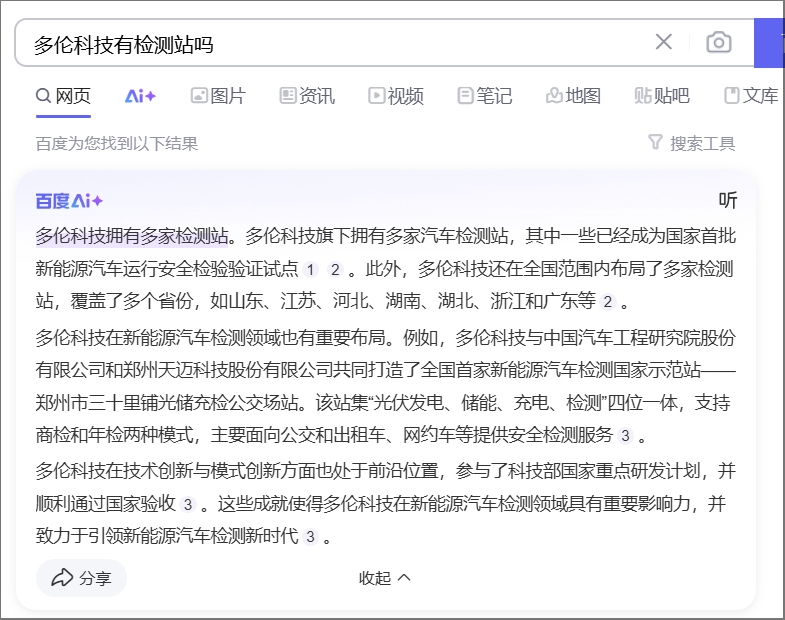Click highlighted text 多伦科技拥有多家检测站
Viewport: 785px width, 620px height.
(x=132, y=236)
